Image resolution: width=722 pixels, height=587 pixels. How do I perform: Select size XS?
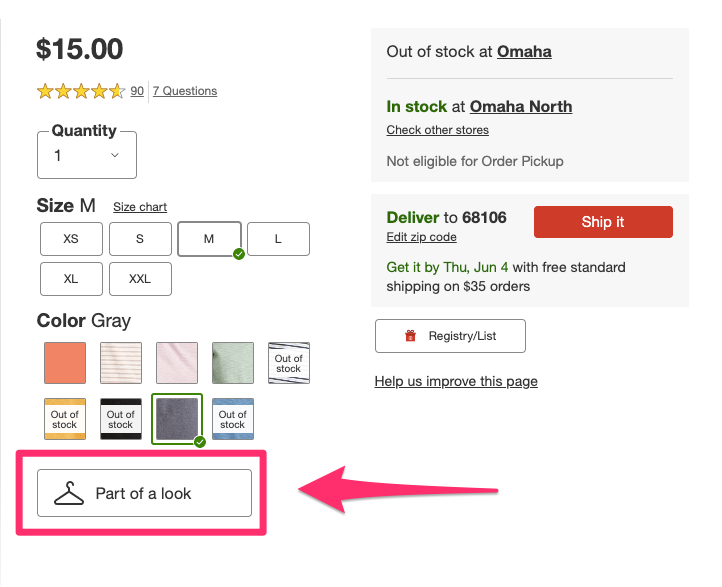(x=71, y=239)
